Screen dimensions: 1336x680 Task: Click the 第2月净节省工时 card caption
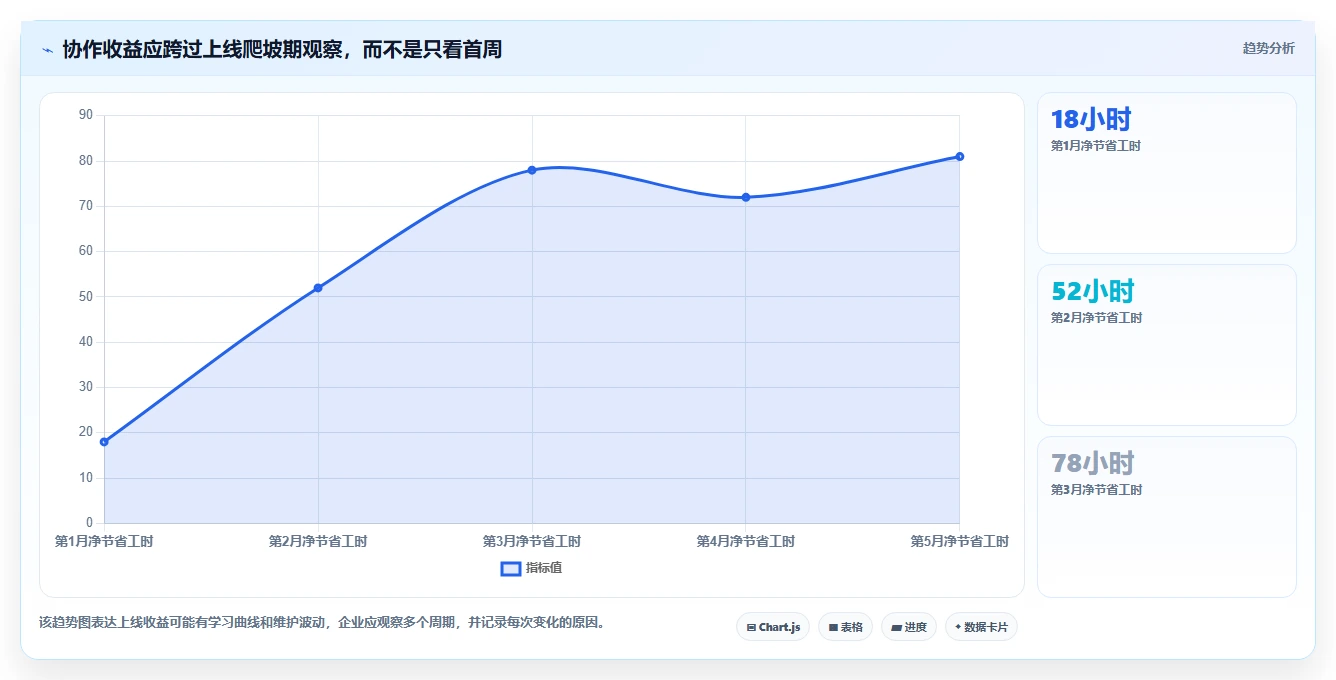click(x=1096, y=318)
